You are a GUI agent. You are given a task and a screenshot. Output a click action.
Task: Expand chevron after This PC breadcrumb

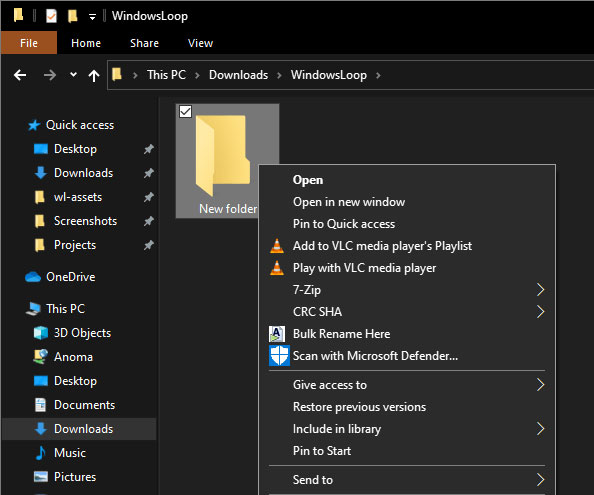pos(197,75)
